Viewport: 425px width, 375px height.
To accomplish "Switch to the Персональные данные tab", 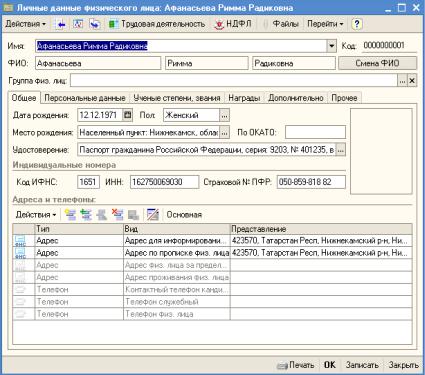I will 85,98.
